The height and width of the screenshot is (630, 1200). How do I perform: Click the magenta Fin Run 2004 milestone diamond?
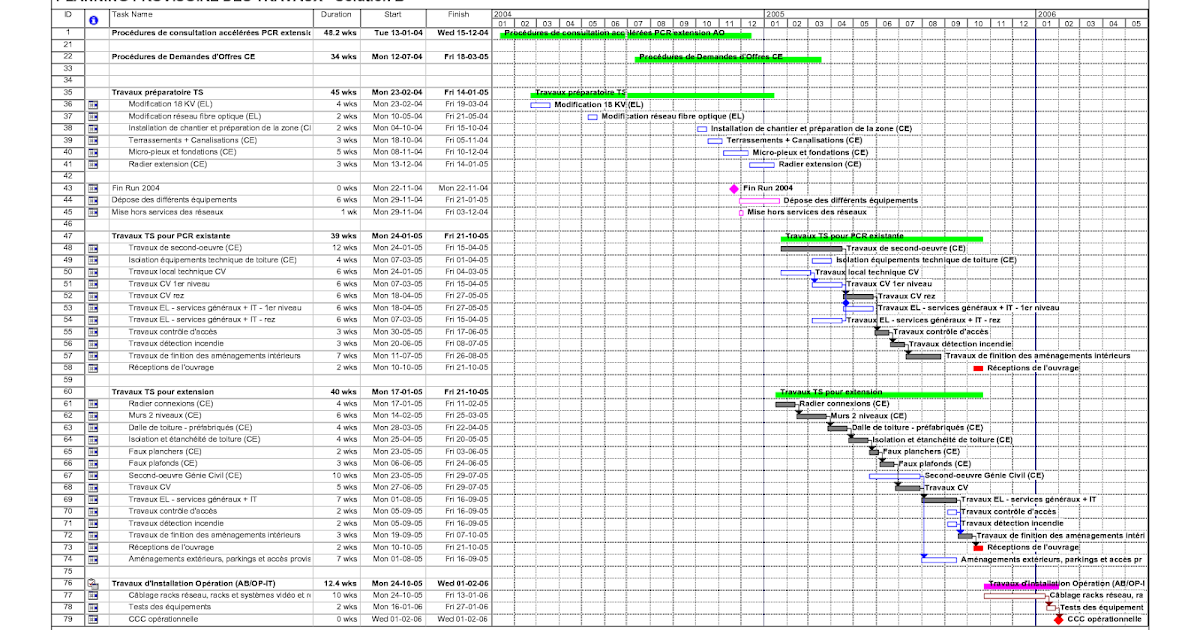(x=734, y=188)
